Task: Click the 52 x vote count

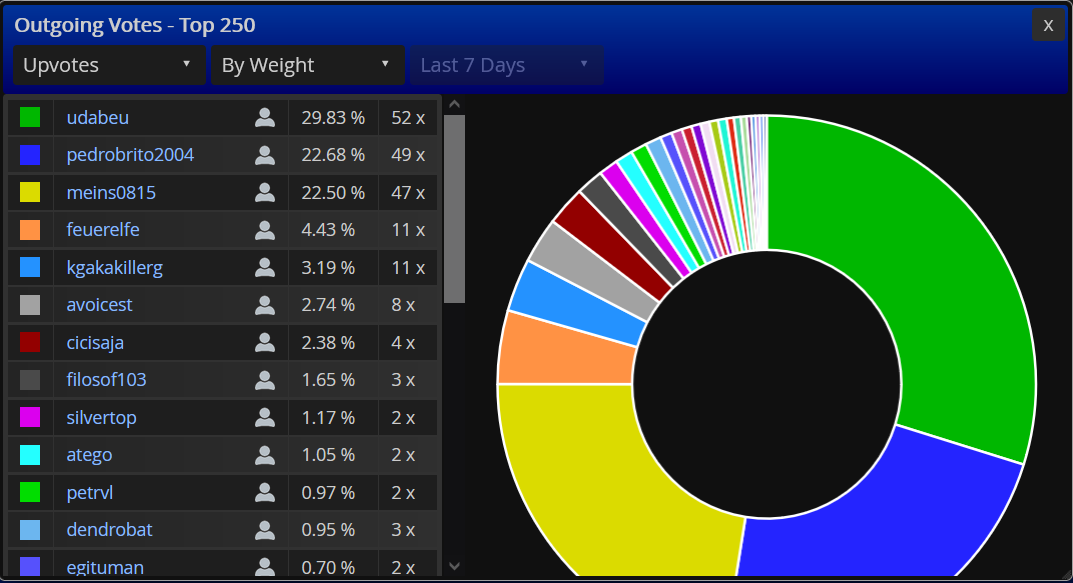Action: (x=408, y=118)
